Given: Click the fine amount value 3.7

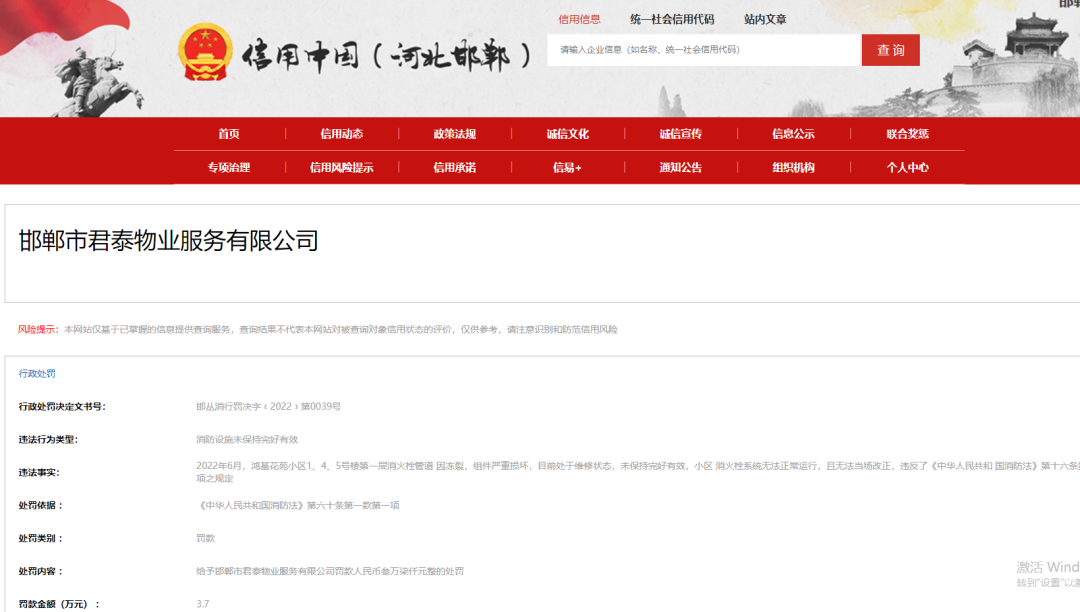Looking at the screenshot, I should coord(202,604).
